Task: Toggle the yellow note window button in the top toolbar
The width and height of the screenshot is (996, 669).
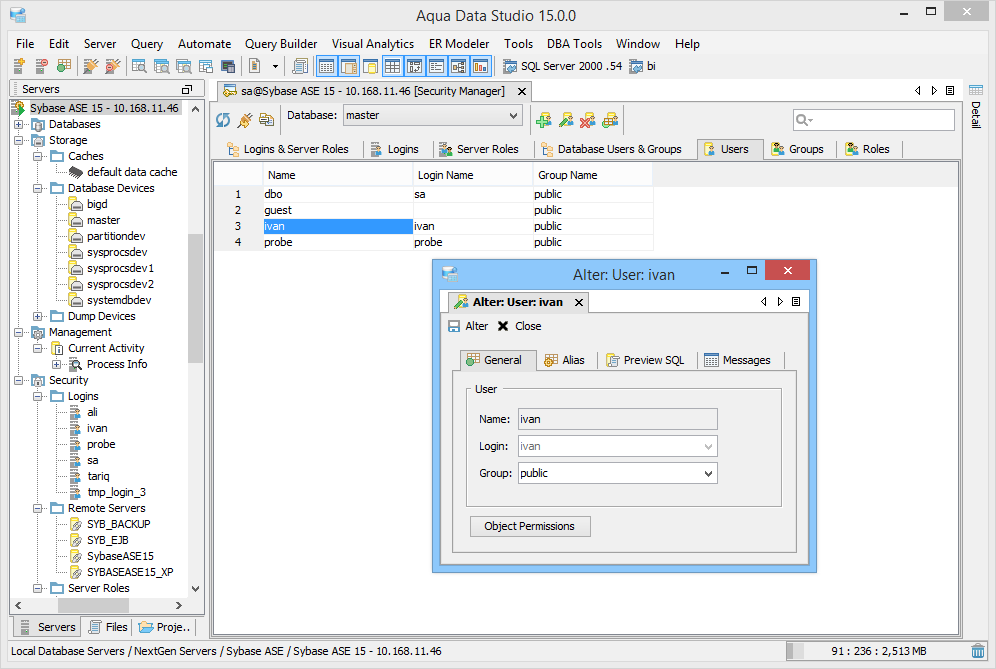Action: 370,66
